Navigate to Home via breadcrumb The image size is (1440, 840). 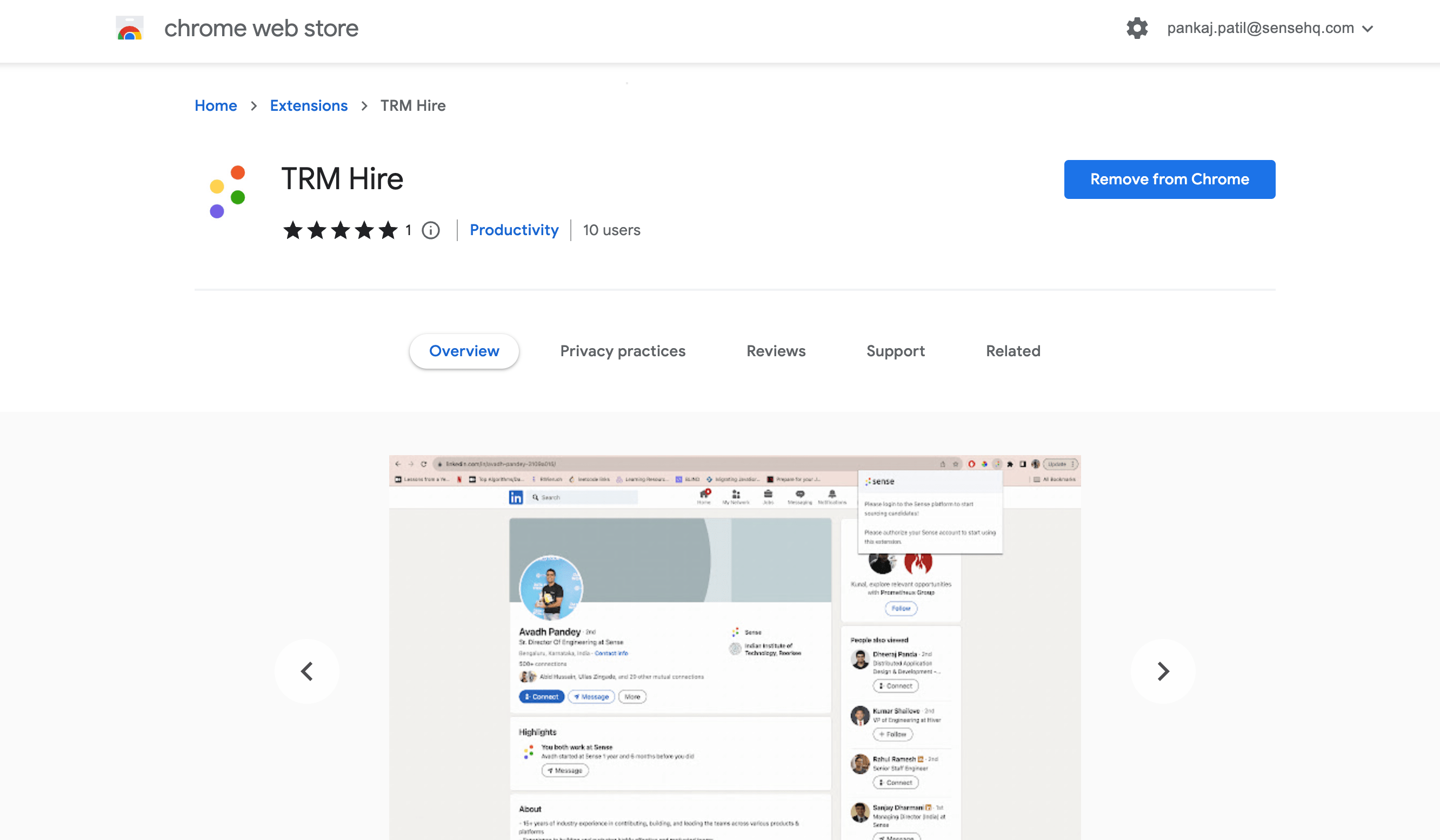216,105
